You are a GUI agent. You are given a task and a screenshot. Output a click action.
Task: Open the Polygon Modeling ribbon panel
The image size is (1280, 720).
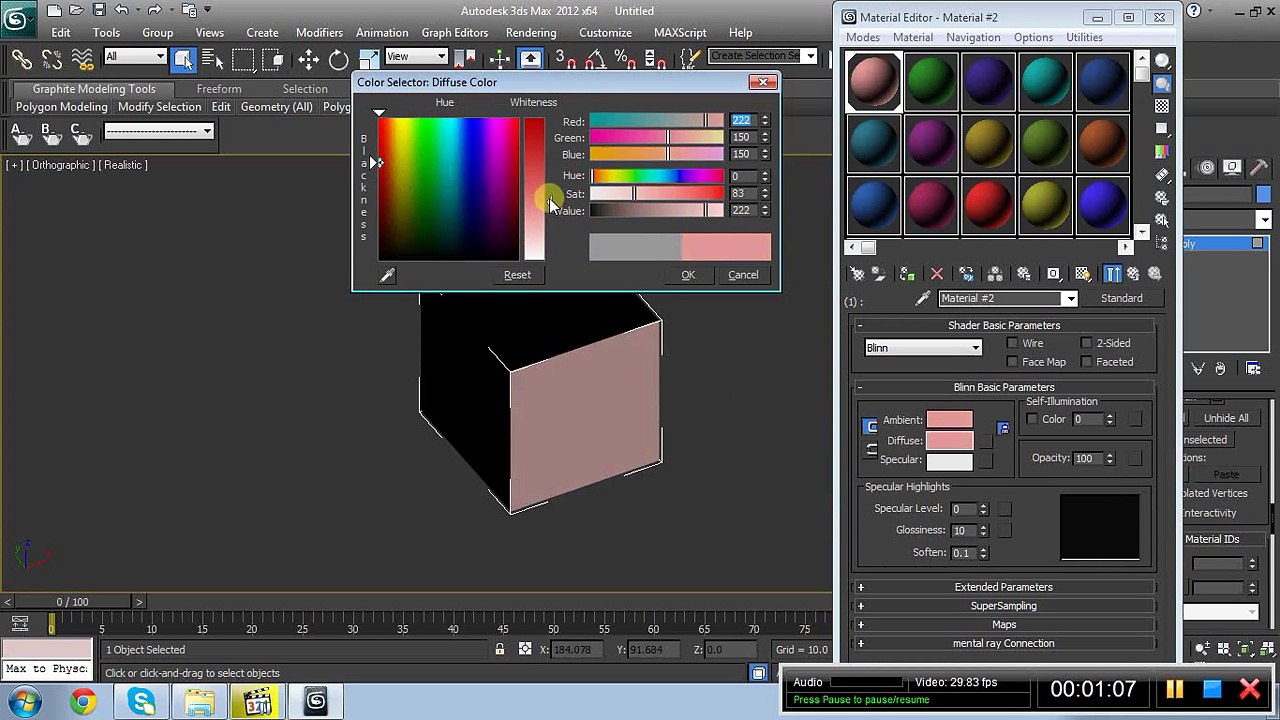(62, 107)
